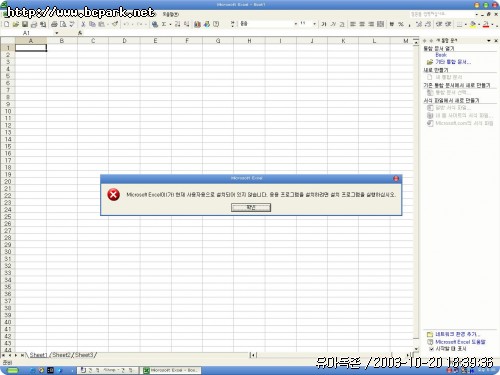Viewport: 500px width, 375px height.
Task: Switch to the Sheet2 tab
Action: [x=62, y=355]
